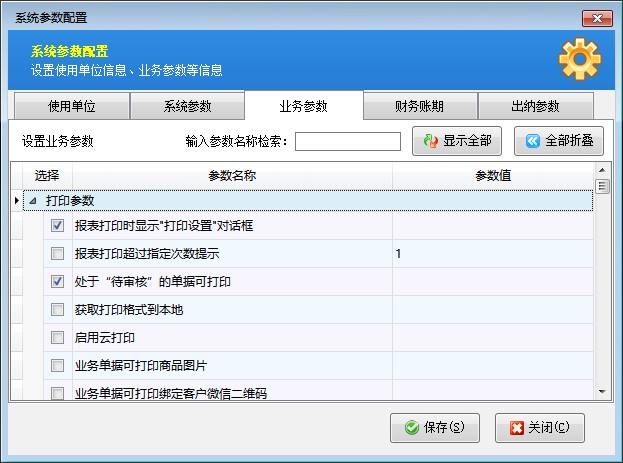Check 获取打印格式到本地 option

point(57,310)
